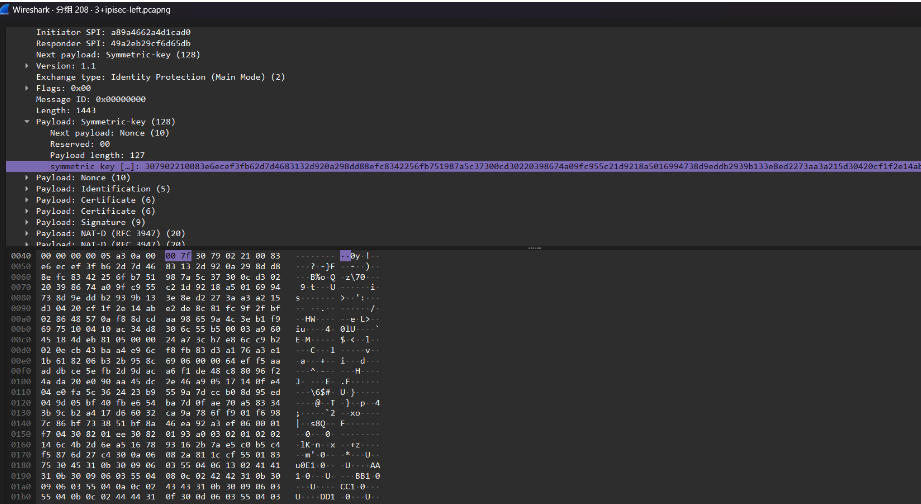Expand the Payload: Identification (5) node
Viewport: 921px width, 504px height.
pos(27,189)
